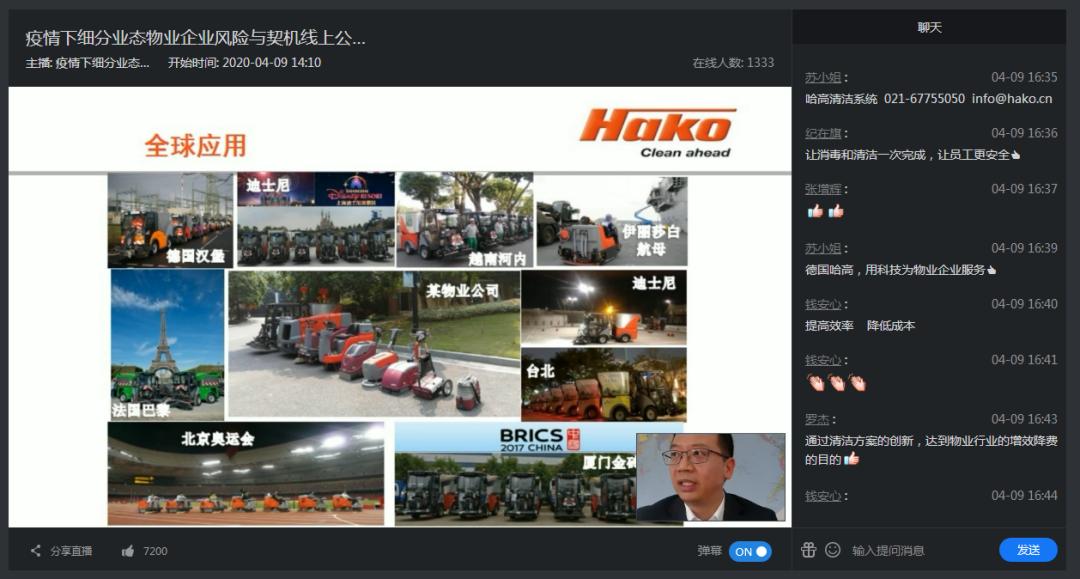Click the livestream title text
Screen dimensions: 1080x579
[x=195, y=37]
